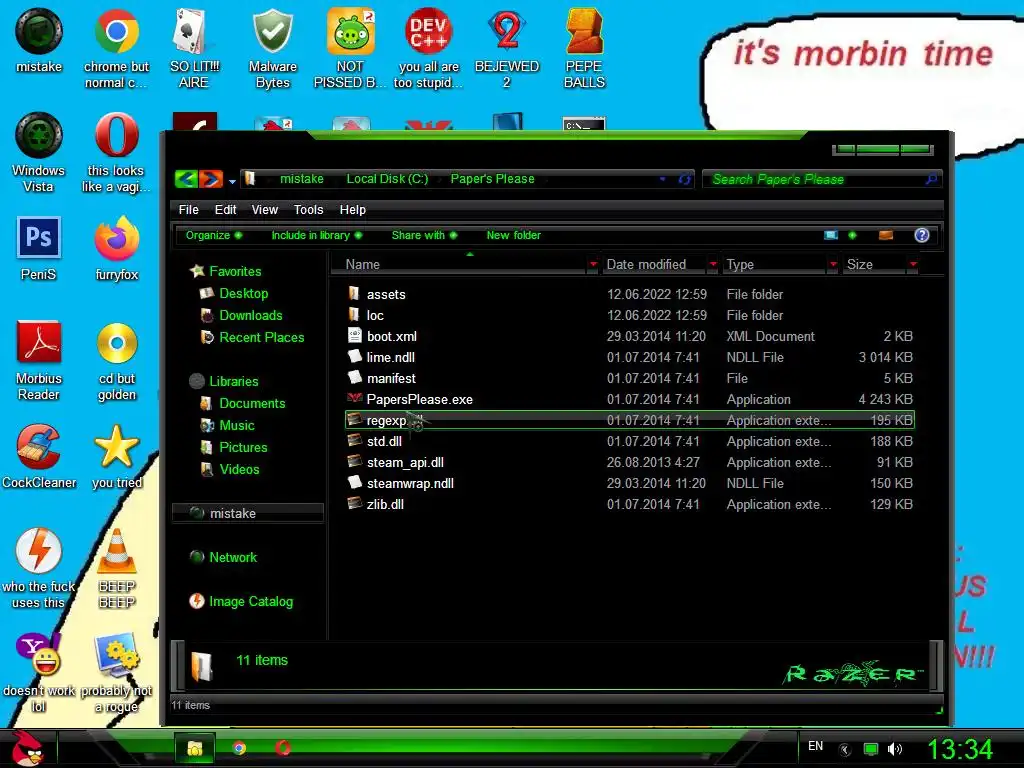Open the Name column filter dropdown
Screen dimensions: 1024x768
(593, 264)
